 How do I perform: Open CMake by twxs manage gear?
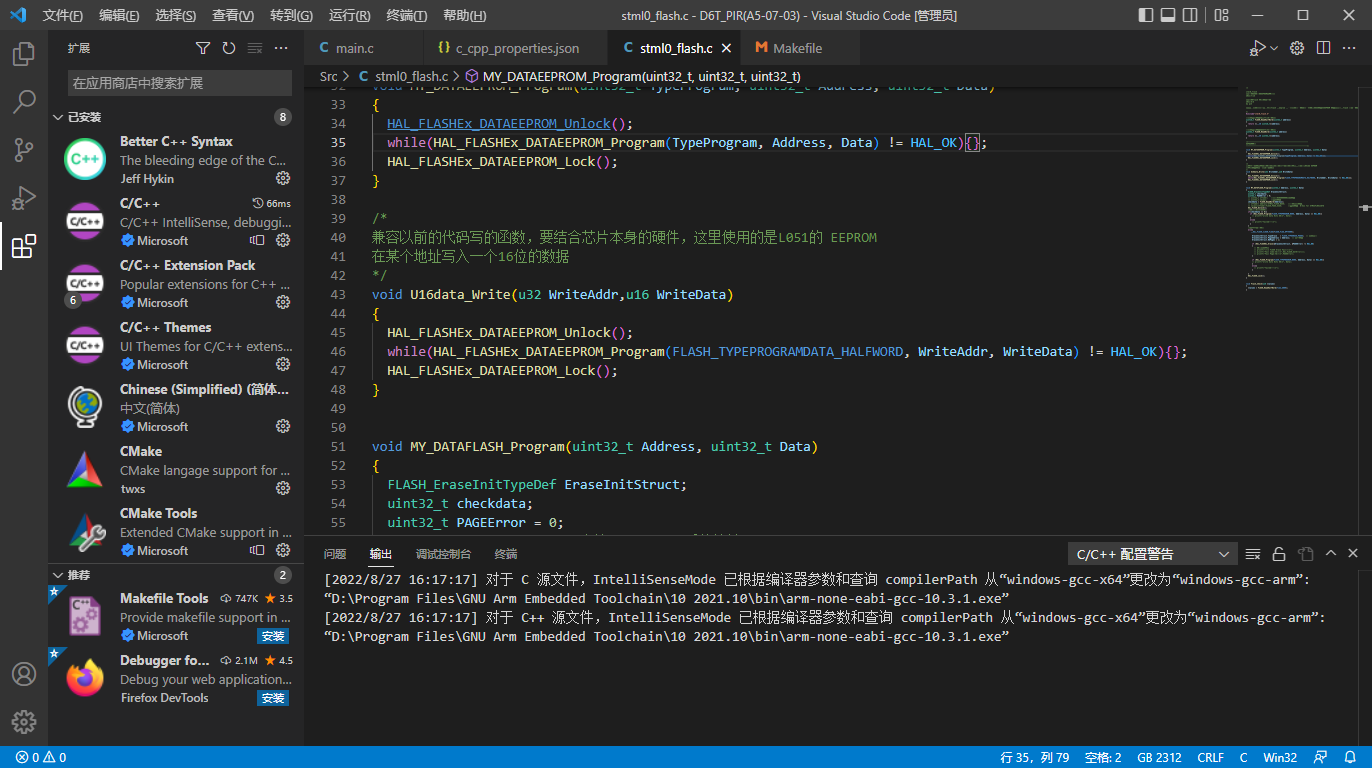(x=283, y=488)
